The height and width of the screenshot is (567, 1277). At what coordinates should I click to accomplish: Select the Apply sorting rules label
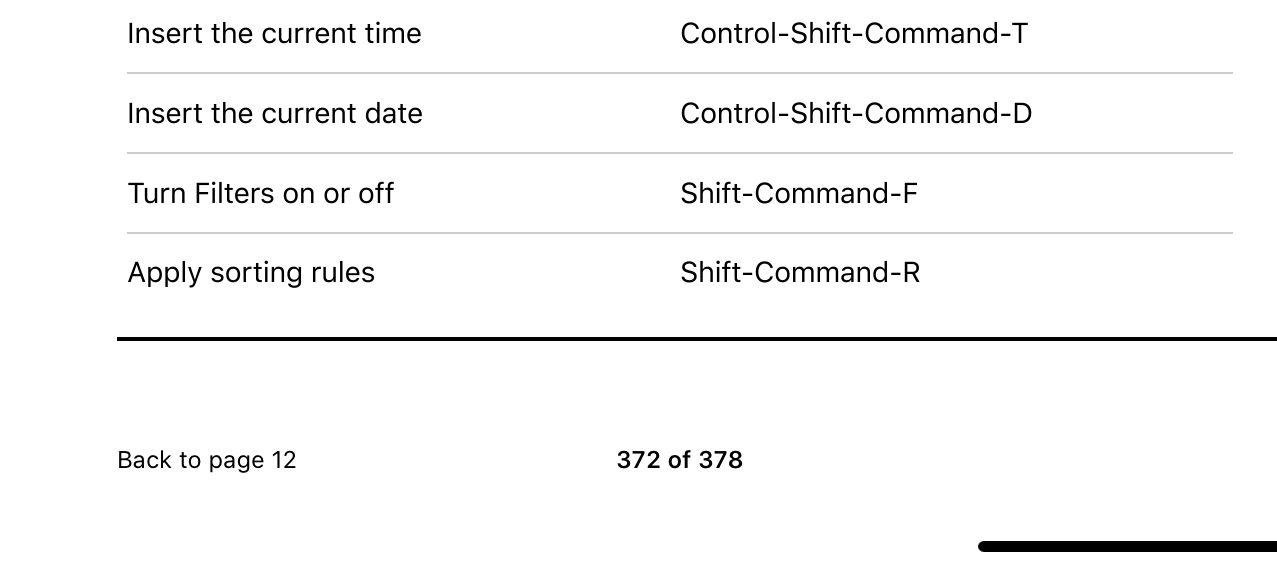coord(251,273)
